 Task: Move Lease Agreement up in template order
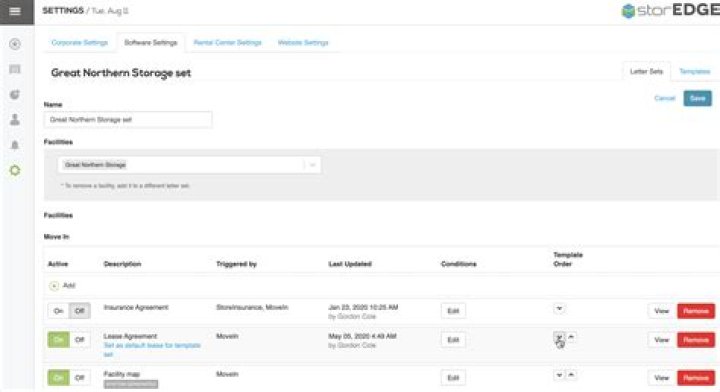571,337
